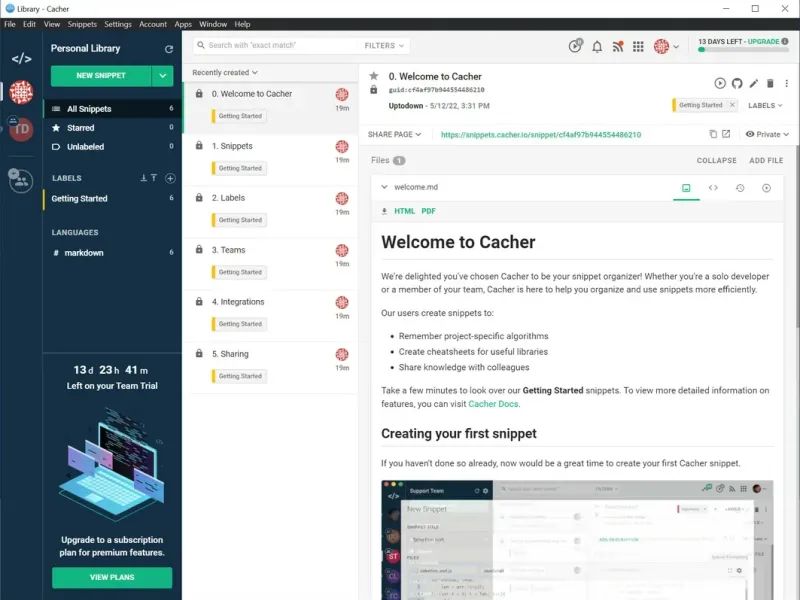The height and width of the screenshot is (600, 800).
Task: Open file revision history icon
Action: click(740, 188)
